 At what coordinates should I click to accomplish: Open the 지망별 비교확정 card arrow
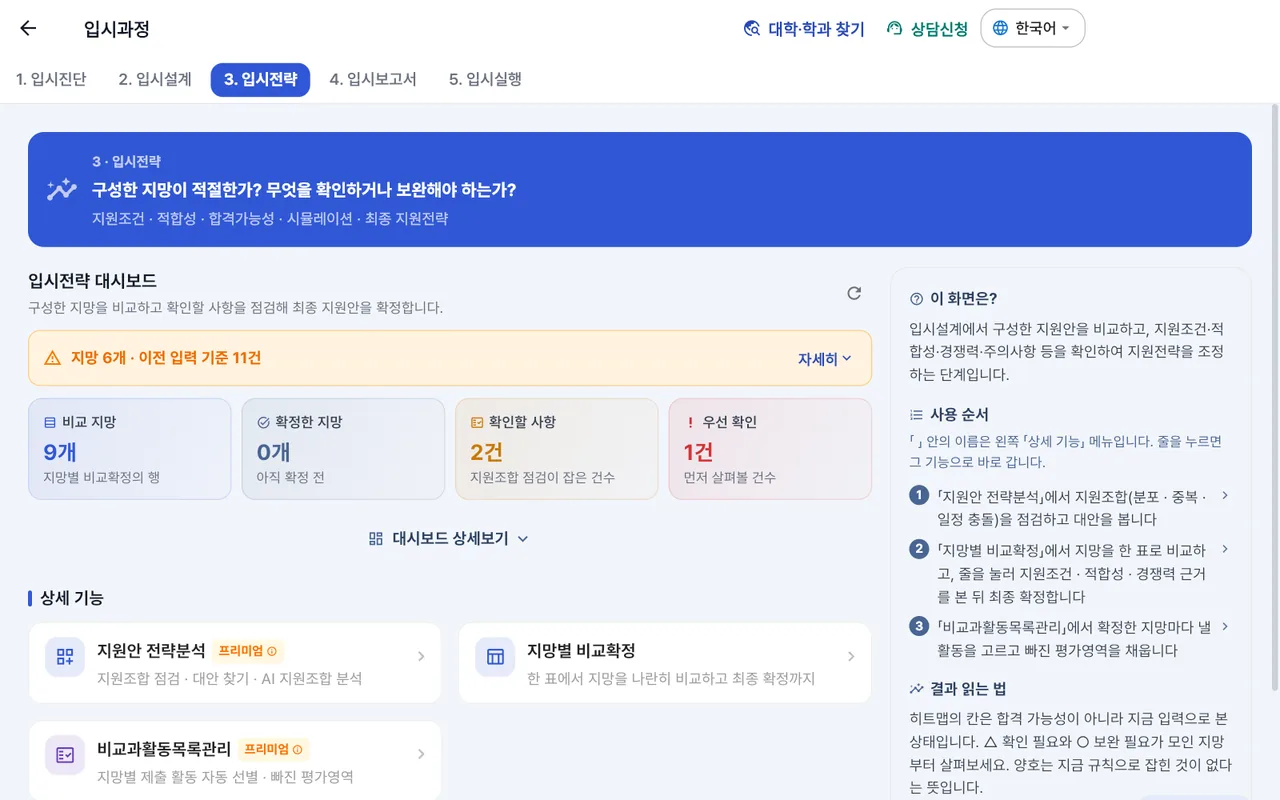pos(851,657)
